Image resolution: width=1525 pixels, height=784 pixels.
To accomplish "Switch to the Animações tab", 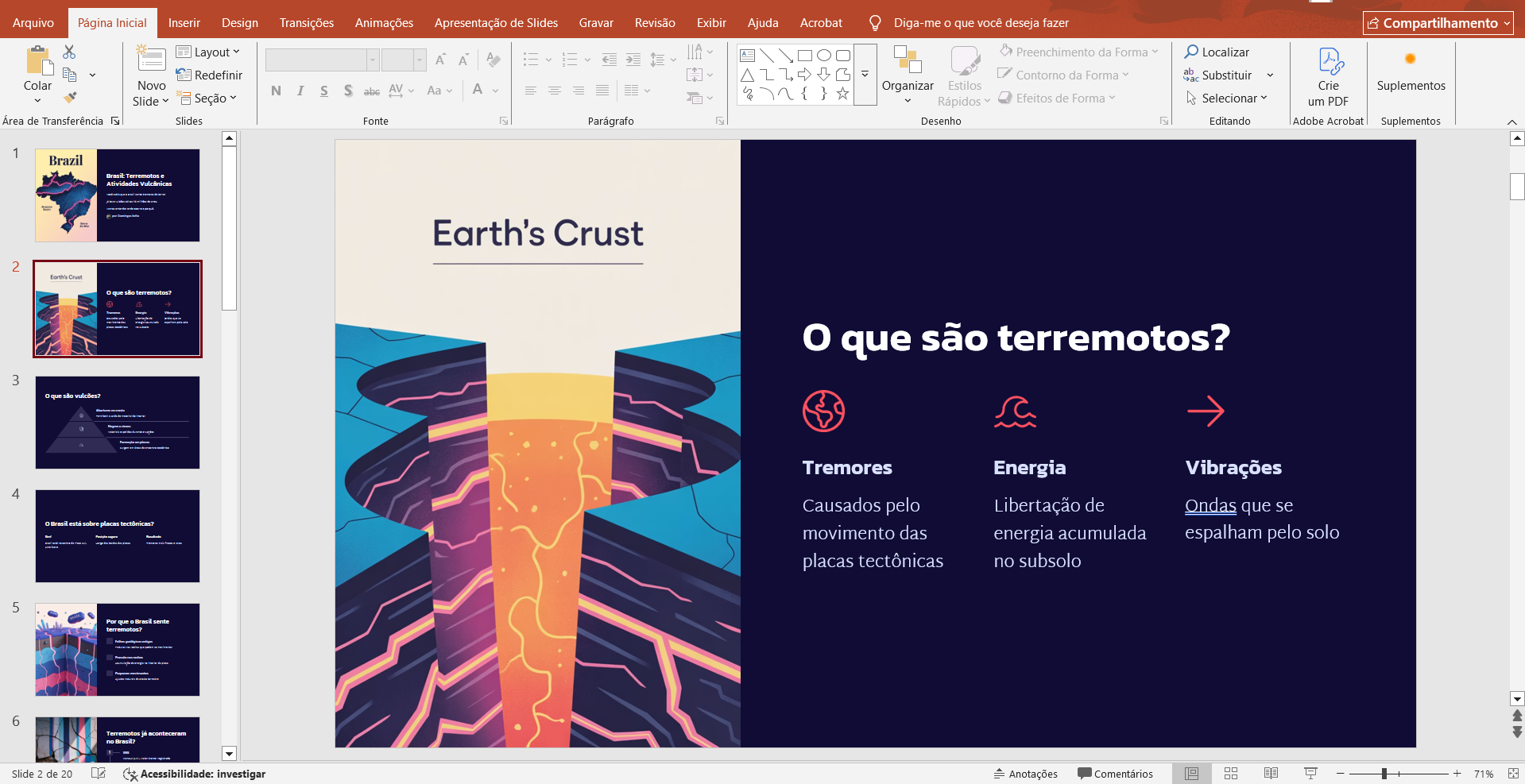I will point(384,23).
